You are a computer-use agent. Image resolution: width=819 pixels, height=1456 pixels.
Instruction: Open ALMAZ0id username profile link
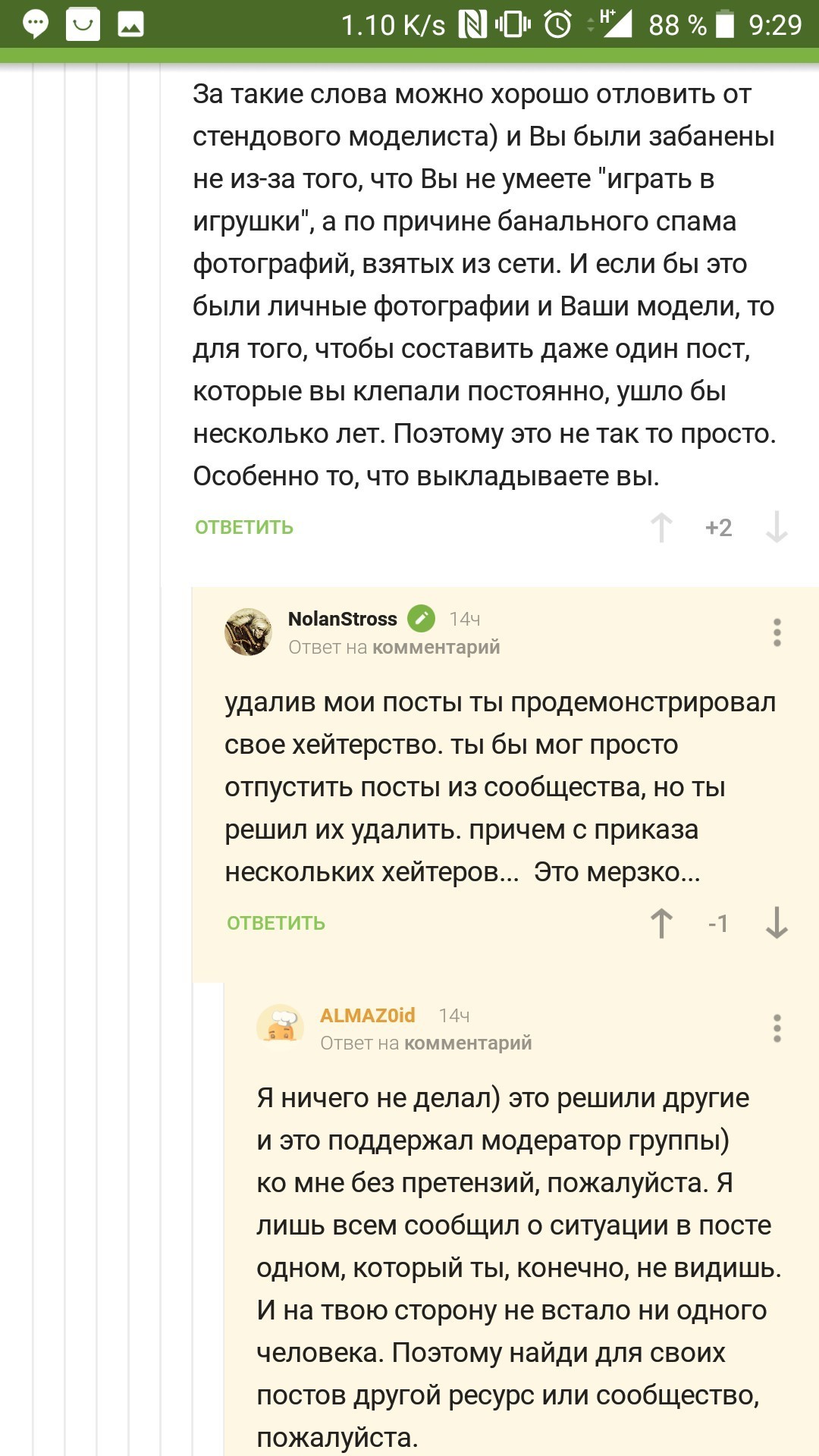368,1015
